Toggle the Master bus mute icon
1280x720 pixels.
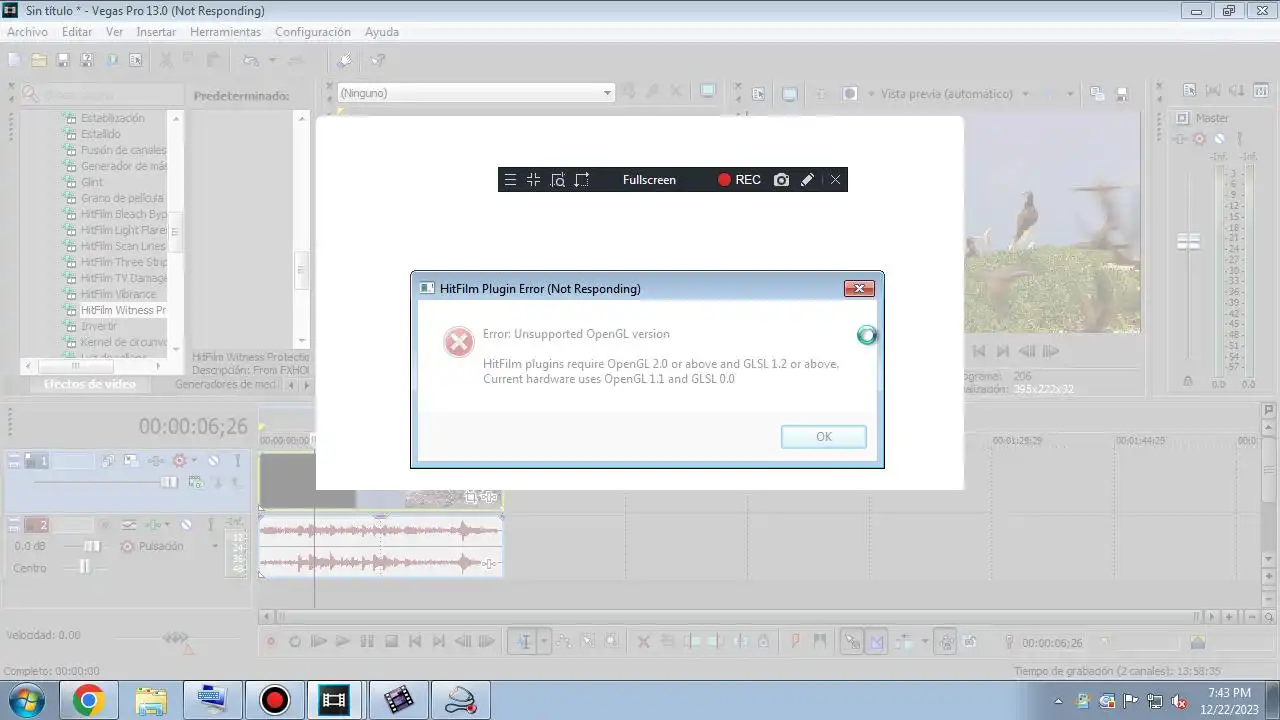pyautogui.click(x=1219, y=139)
